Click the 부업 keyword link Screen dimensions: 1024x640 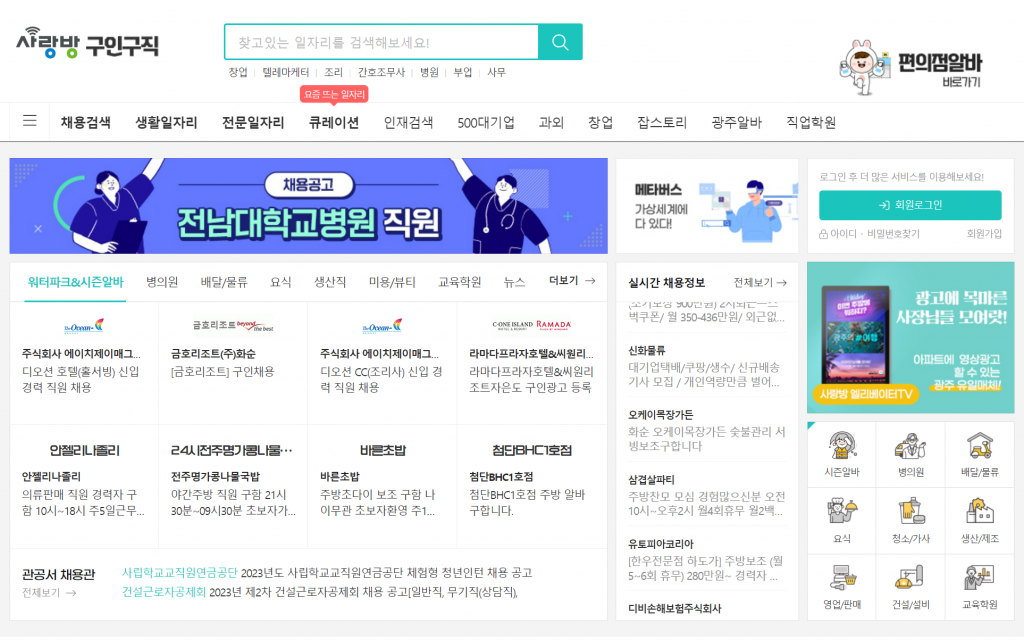tap(463, 72)
